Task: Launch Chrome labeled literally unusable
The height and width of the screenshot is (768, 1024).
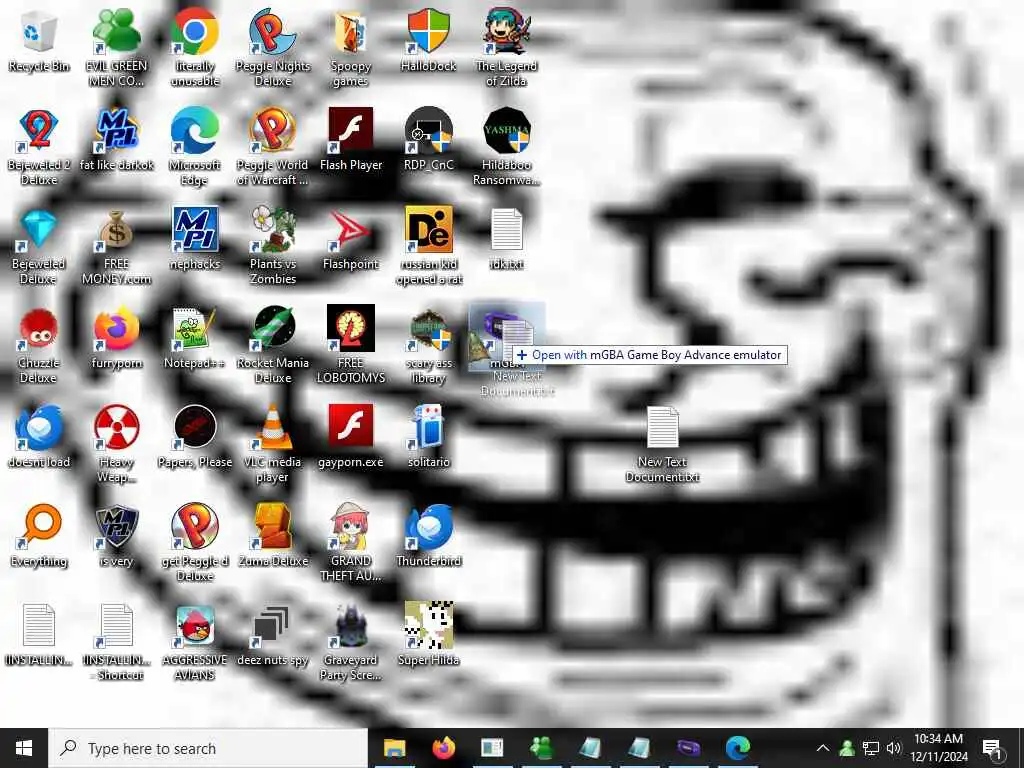Action: click(195, 33)
